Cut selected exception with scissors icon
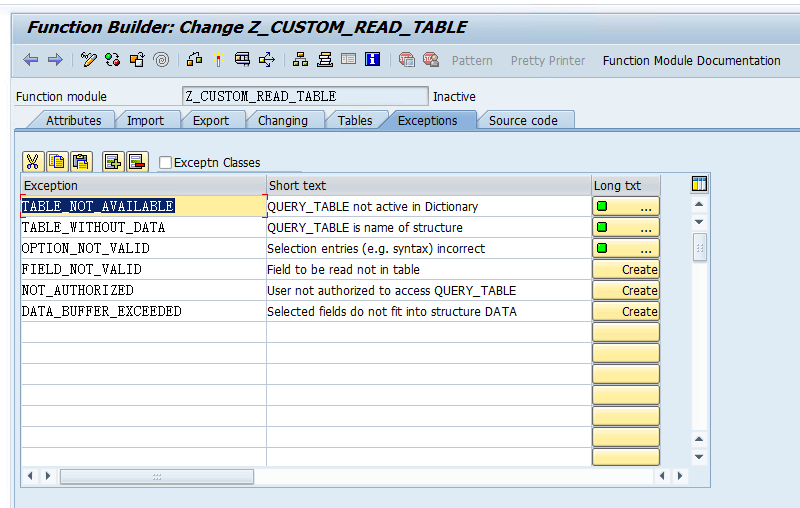The width and height of the screenshot is (800, 508). click(x=33, y=162)
